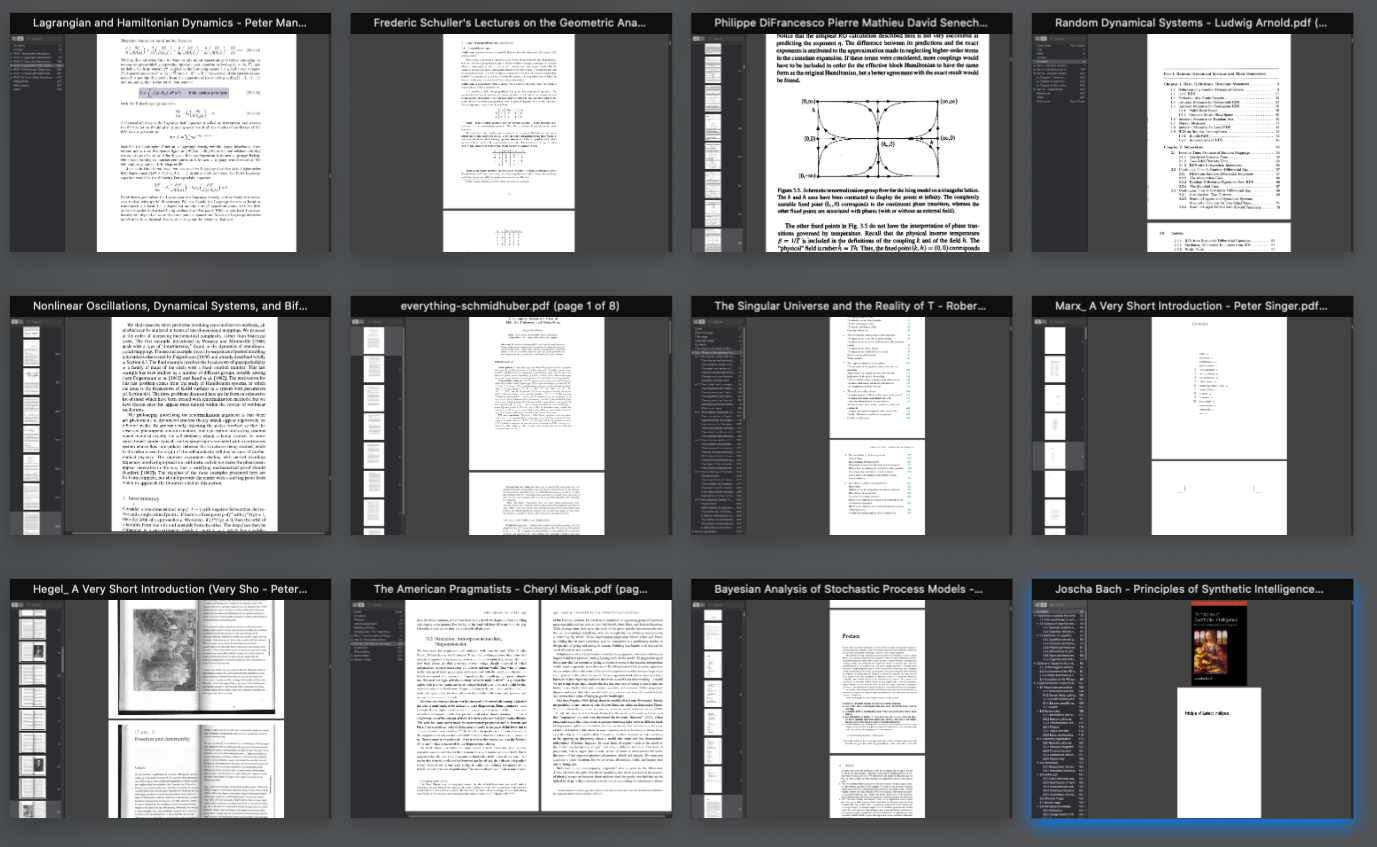Select the Bayesian Analysis of Stochastic Process window

pyautogui.click(x=852, y=699)
